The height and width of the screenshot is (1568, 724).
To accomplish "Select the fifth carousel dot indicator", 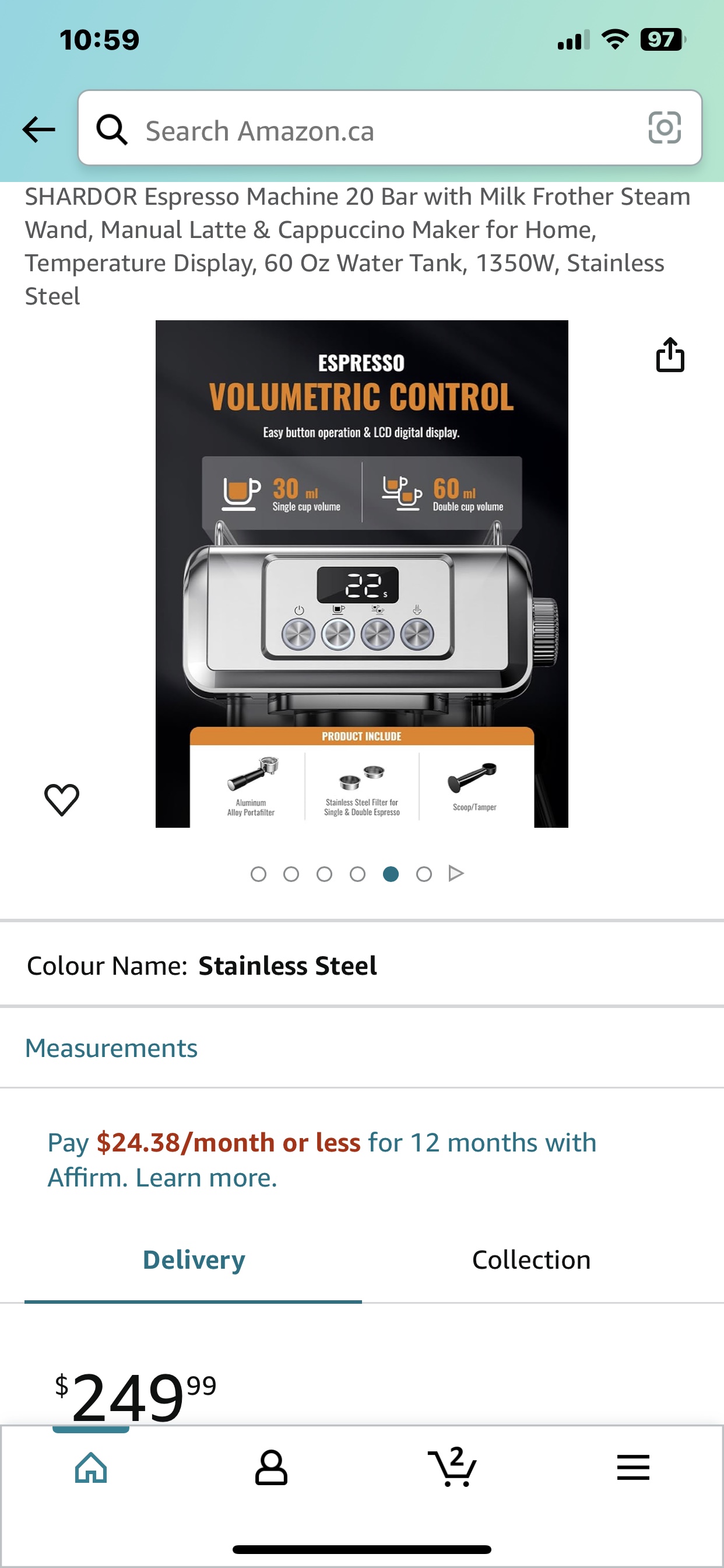I will (x=391, y=873).
